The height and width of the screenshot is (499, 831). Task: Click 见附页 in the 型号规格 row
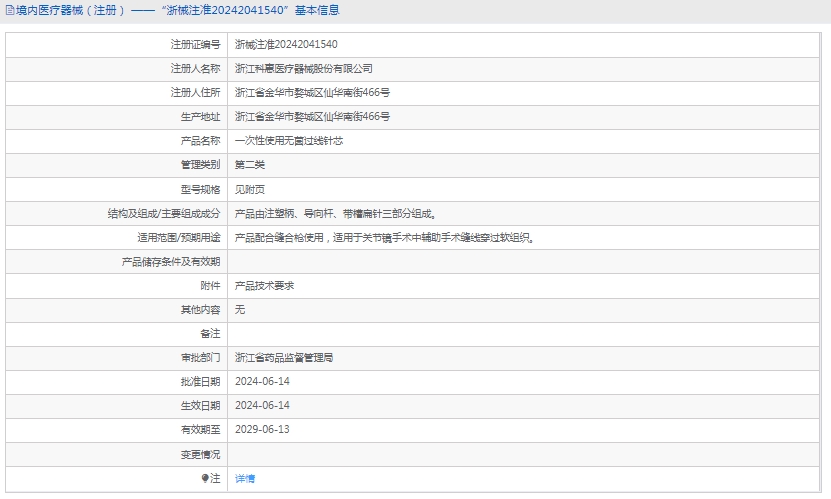250,189
